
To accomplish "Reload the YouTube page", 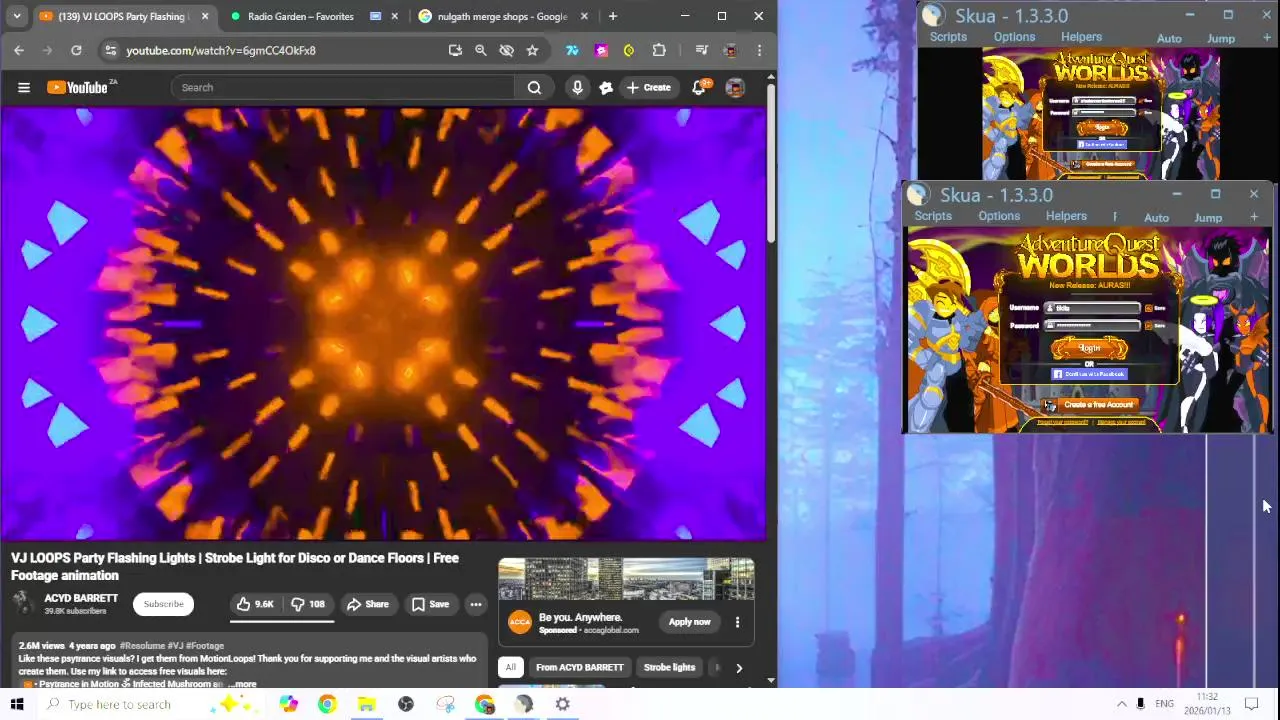I will click(76, 50).
